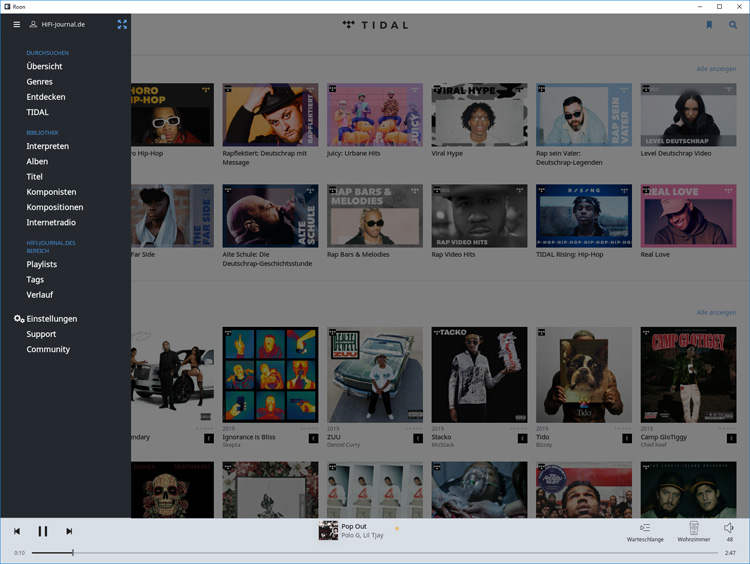Click the Einstellungen gears icon
Image resolution: width=750 pixels, height=564 pixels.
click(19, 319)
